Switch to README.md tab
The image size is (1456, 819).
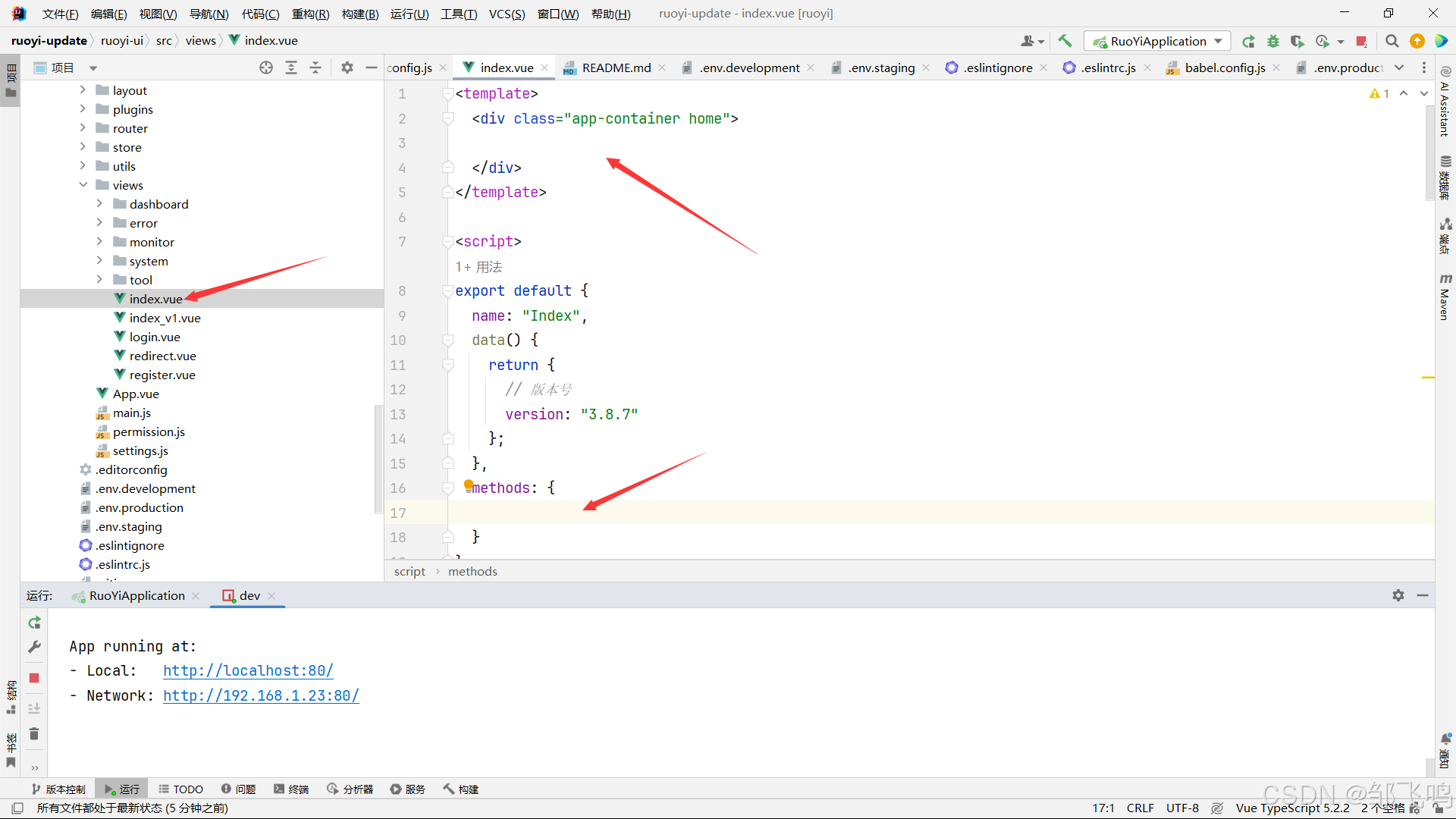coord(616,67)
